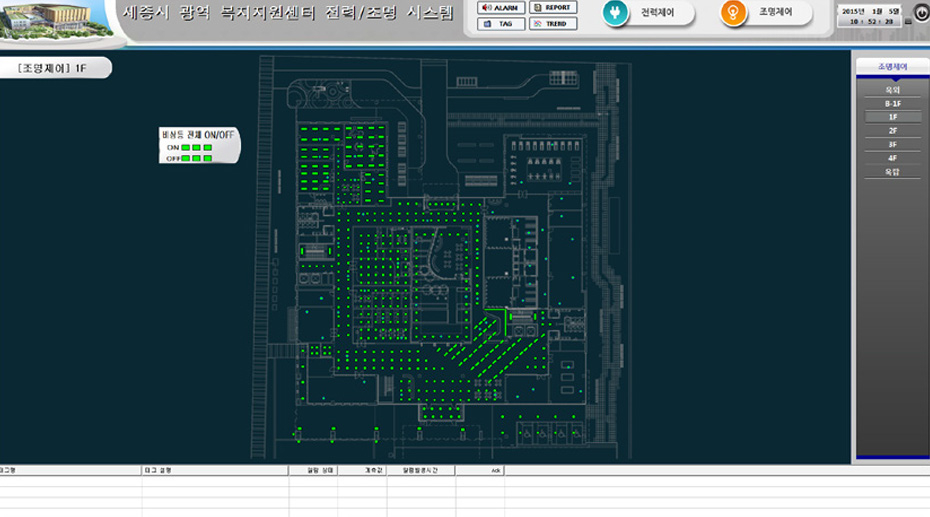Click the small icon beside the clock

tap(921, 14)
